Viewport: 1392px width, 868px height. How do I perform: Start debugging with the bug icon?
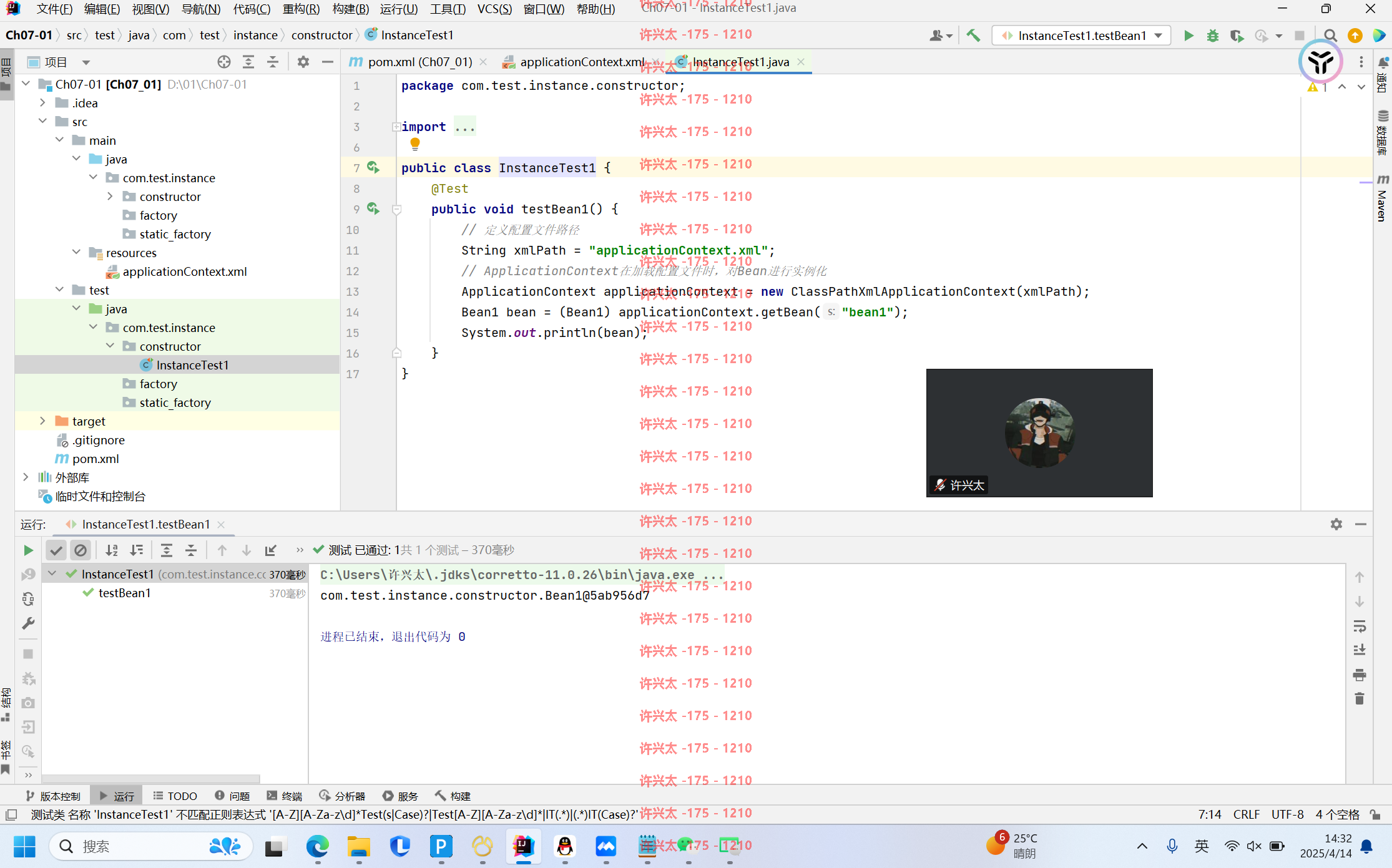[1212, 36]
